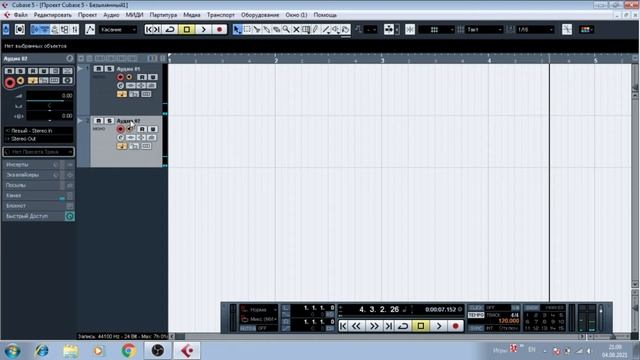This screenshot has height=360, width=640.
Task: Select the Zoom magnifier tool
Action: 286,29
